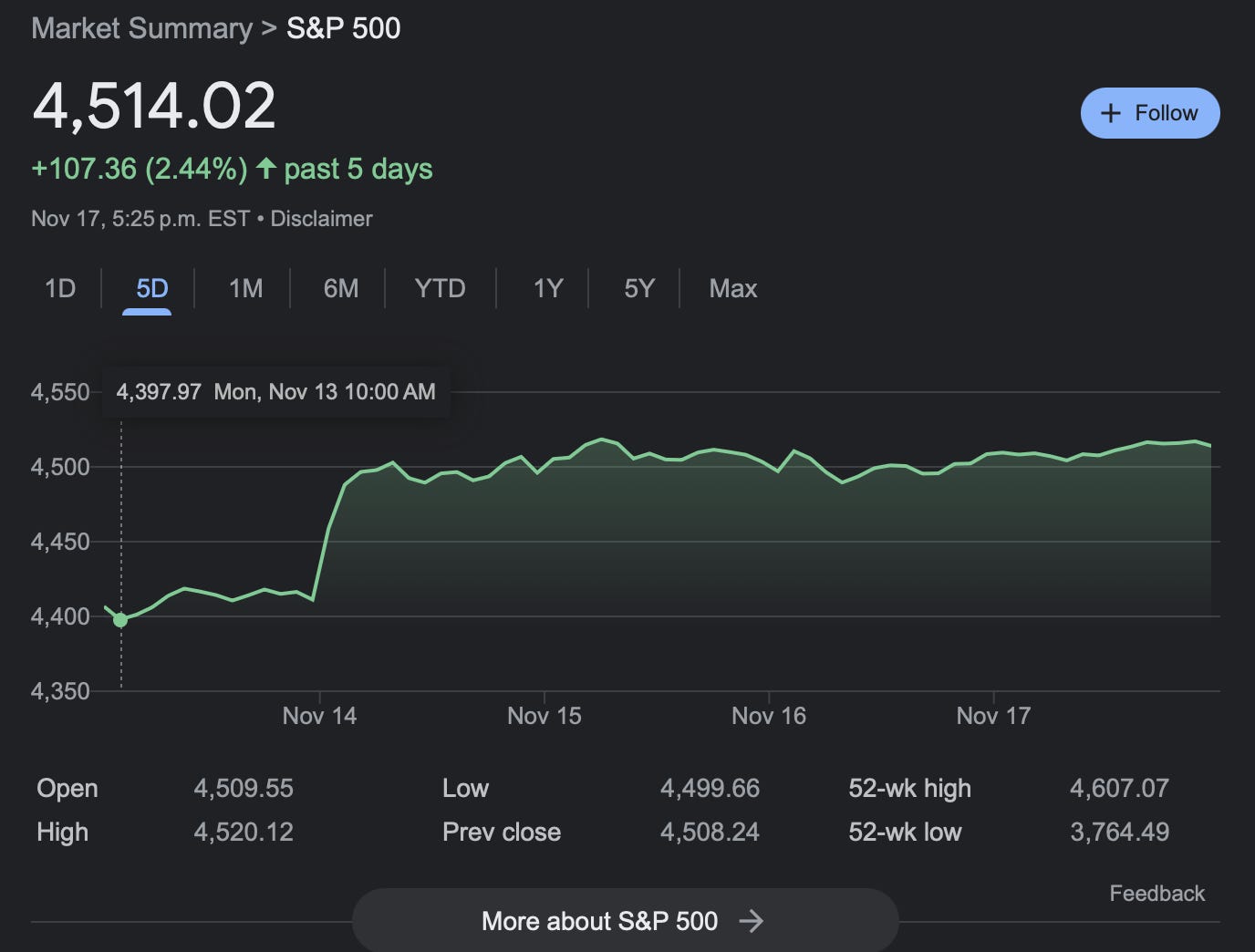Click the 4,350 y-axis label
The width and height of the screenshot is (1255, 952).
click(60, 691)
